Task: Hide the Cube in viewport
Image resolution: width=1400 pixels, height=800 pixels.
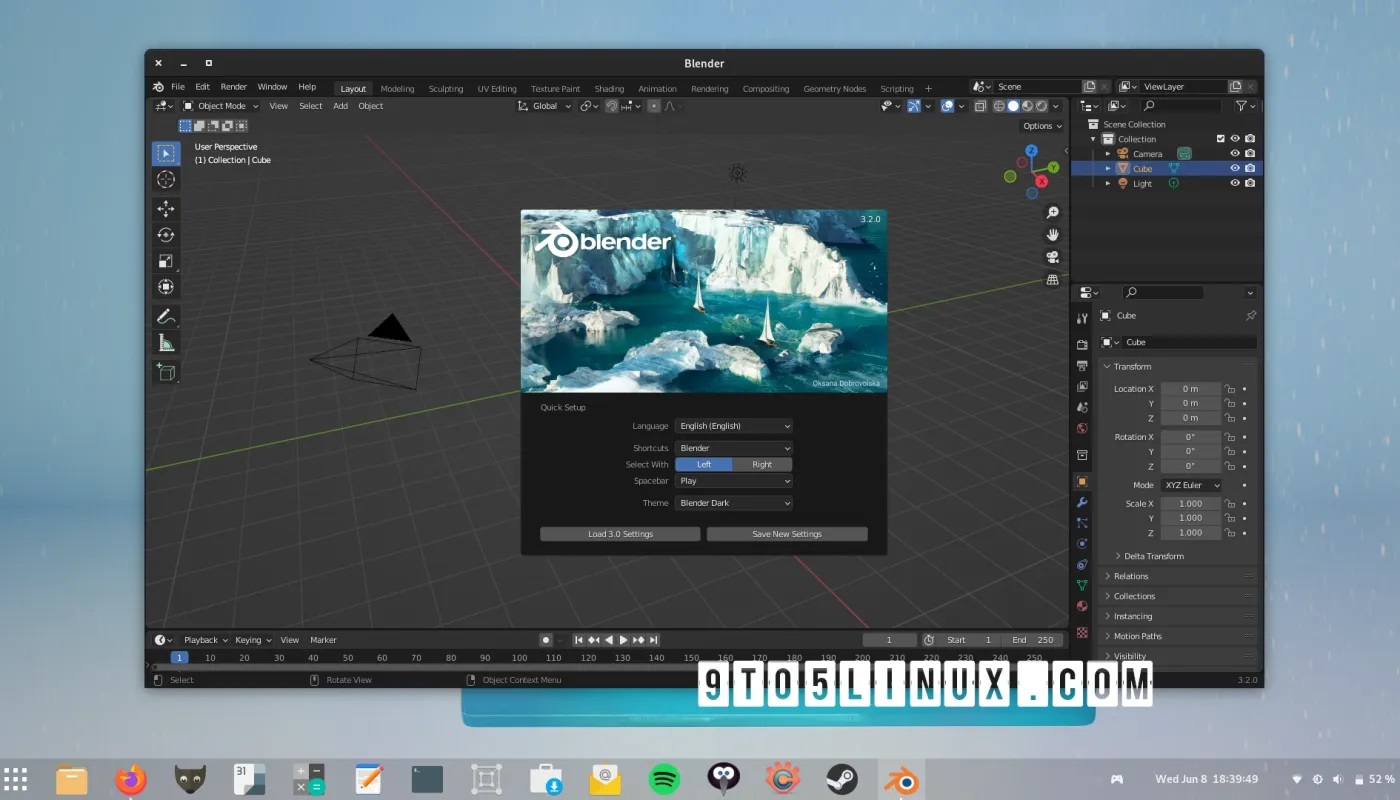Action: (x=1235, y=169)
